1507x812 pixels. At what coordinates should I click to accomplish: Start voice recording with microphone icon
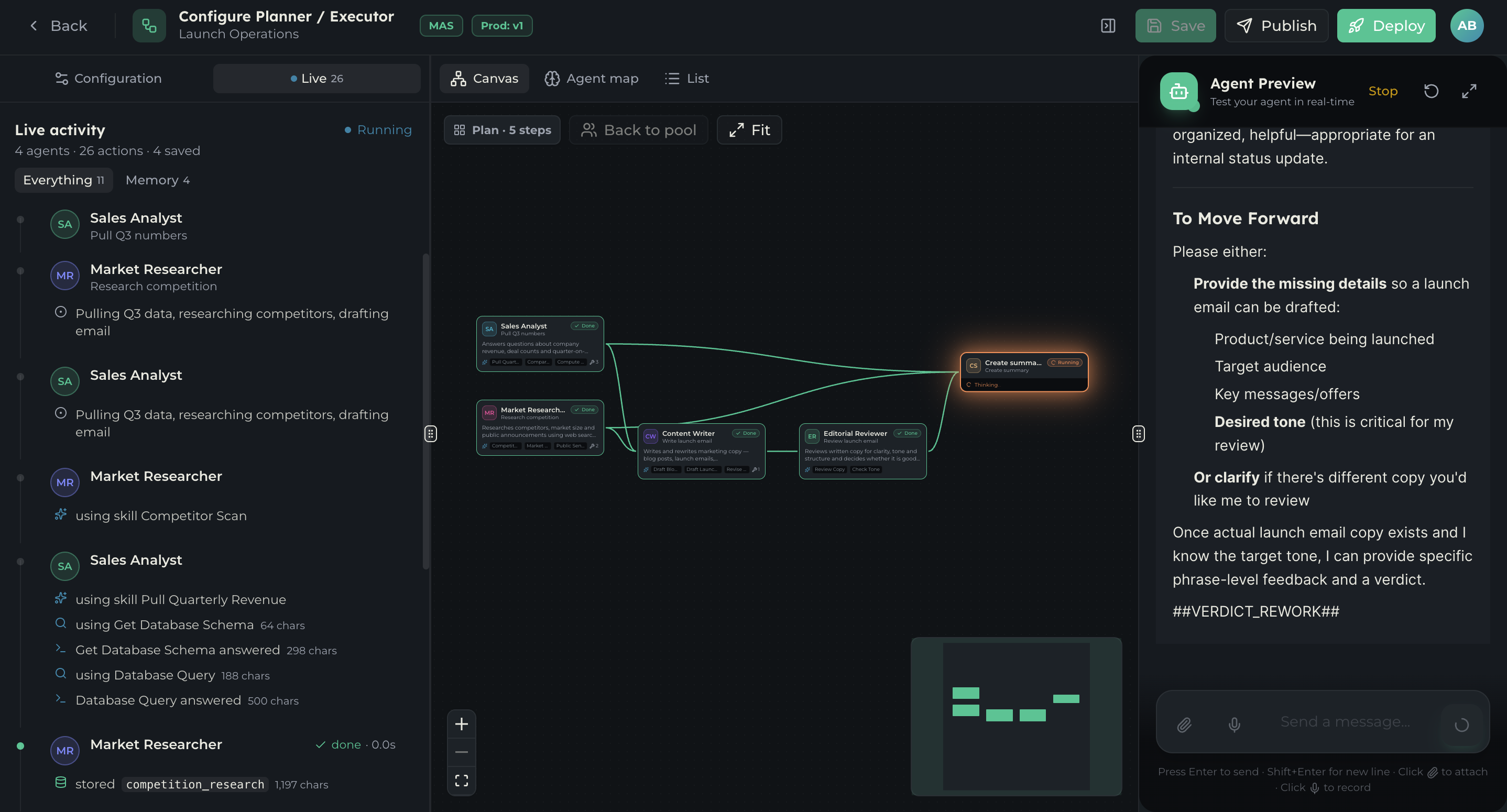pos(1235,725)
